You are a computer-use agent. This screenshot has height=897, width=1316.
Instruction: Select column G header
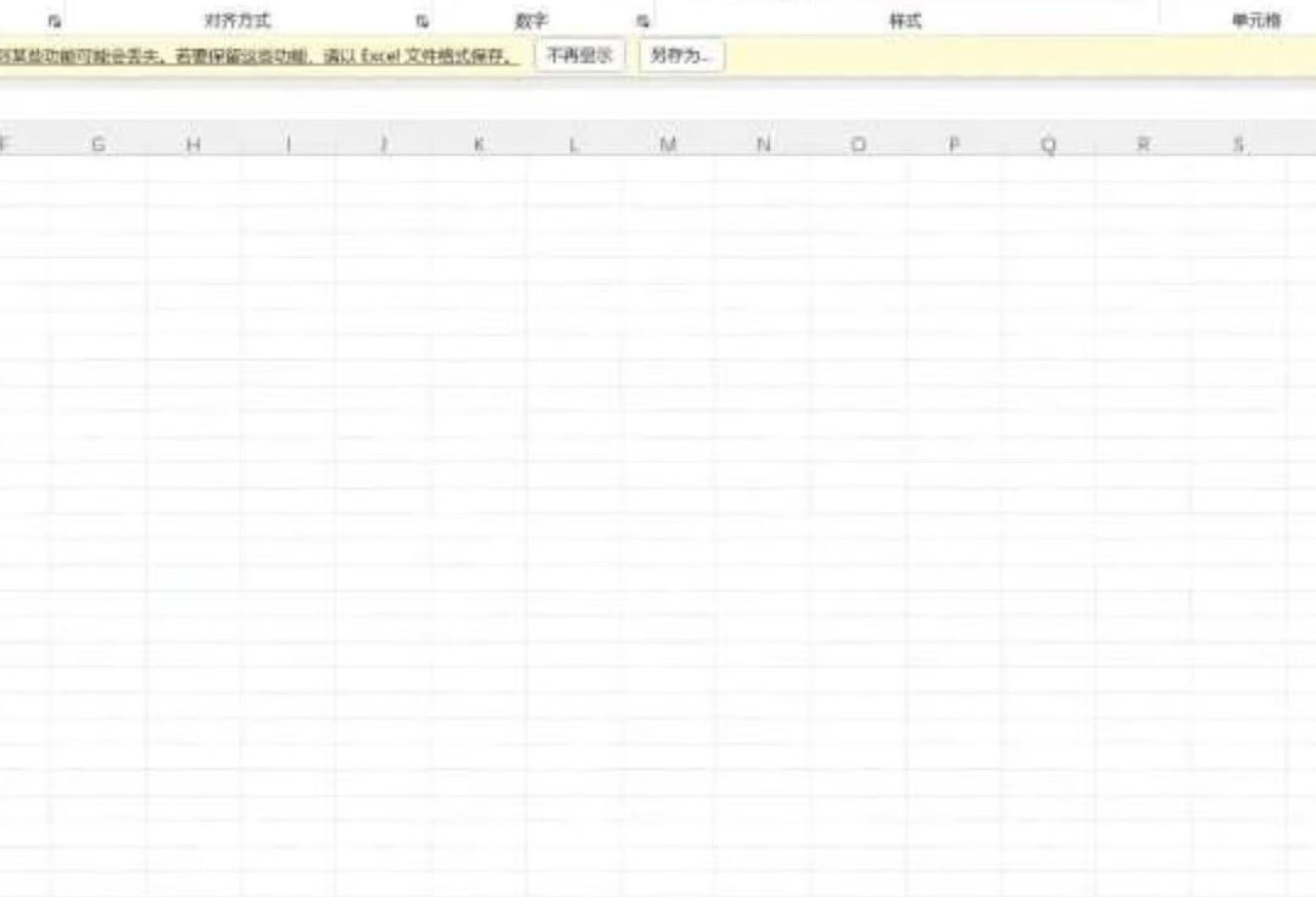[x=98, y=144]
